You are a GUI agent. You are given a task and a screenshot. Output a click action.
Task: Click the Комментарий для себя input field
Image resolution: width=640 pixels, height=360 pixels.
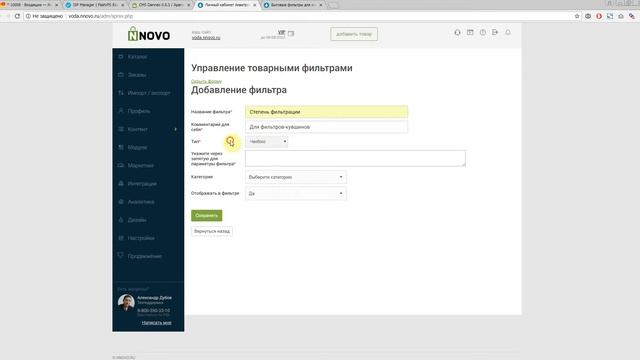click(327, 127)
